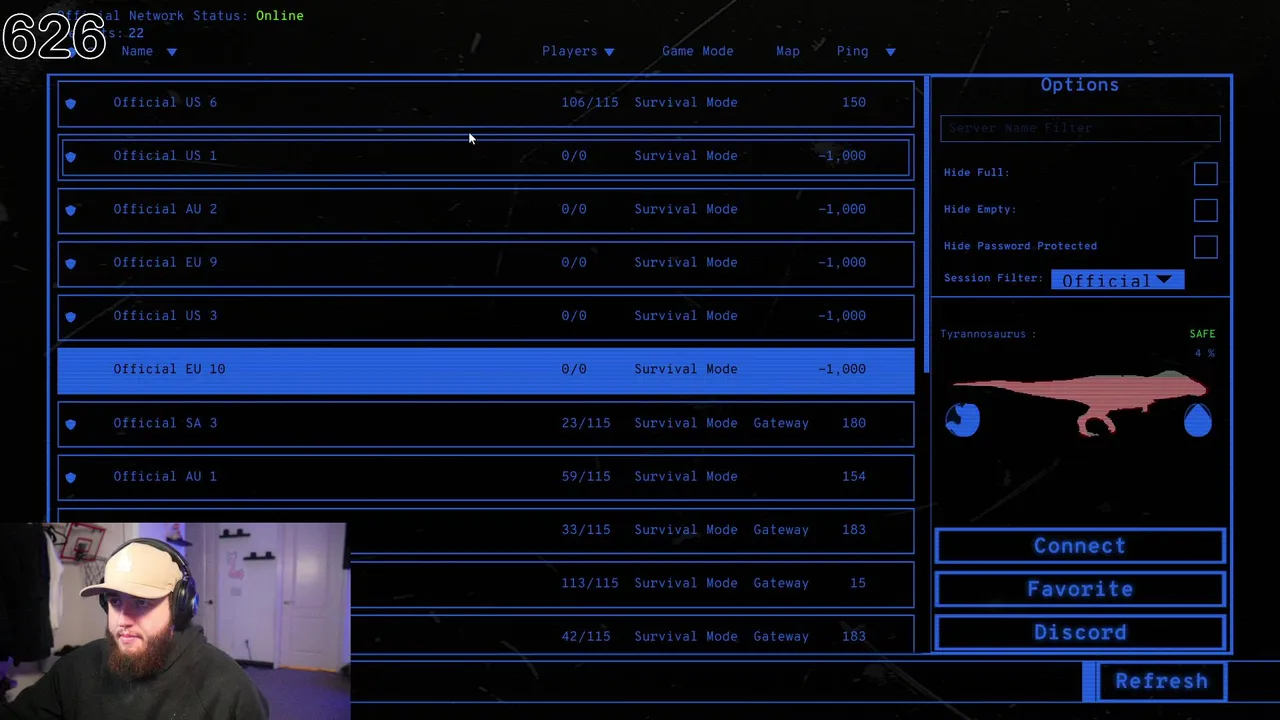
Task: Select the highlighted Official EU 10 row
Action: [x=486, y=369]
